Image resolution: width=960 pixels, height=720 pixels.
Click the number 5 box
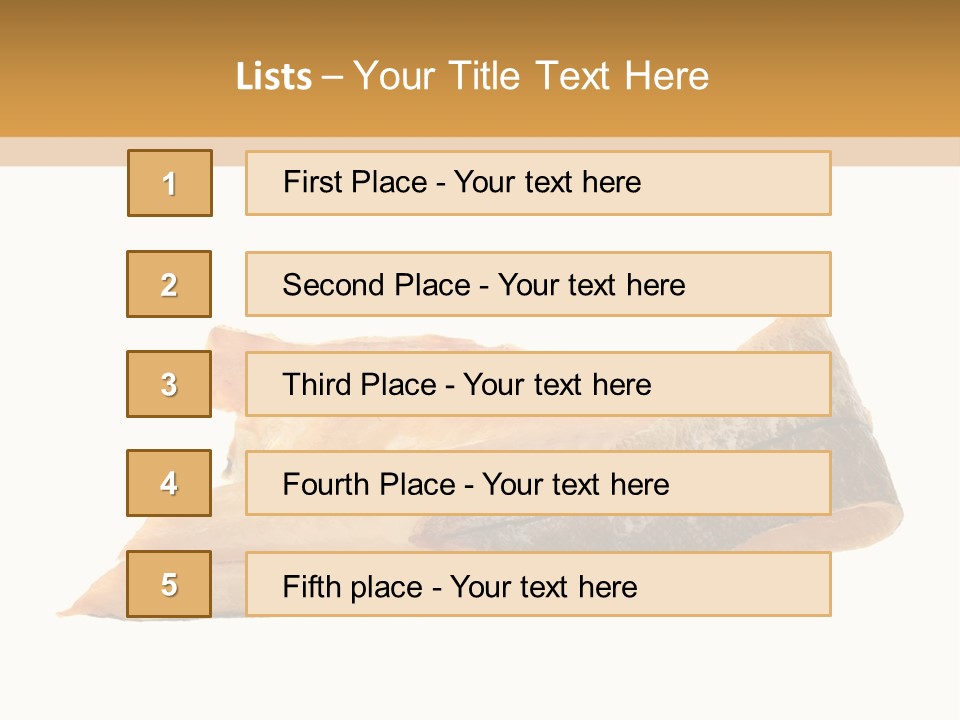[x=169, y=584]
